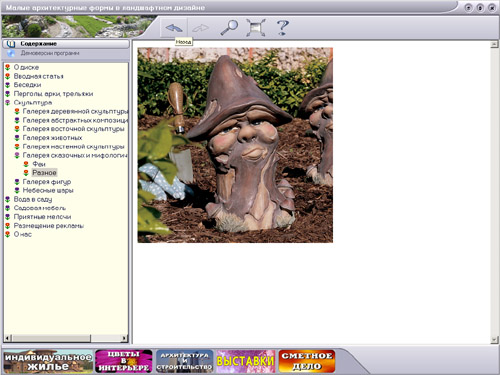Click contents tree scroll right arrow
This screenshot has height=375, width=500.
124,338
